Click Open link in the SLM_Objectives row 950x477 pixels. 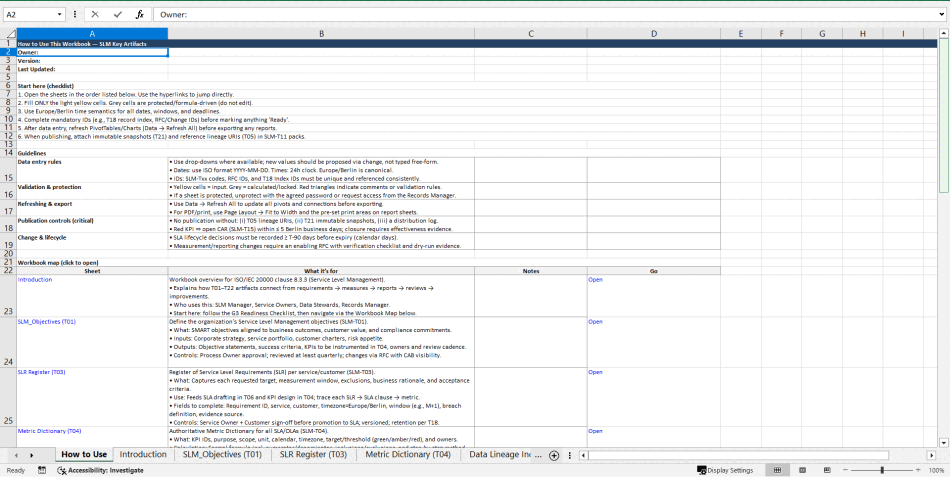[x=595, y=322]
